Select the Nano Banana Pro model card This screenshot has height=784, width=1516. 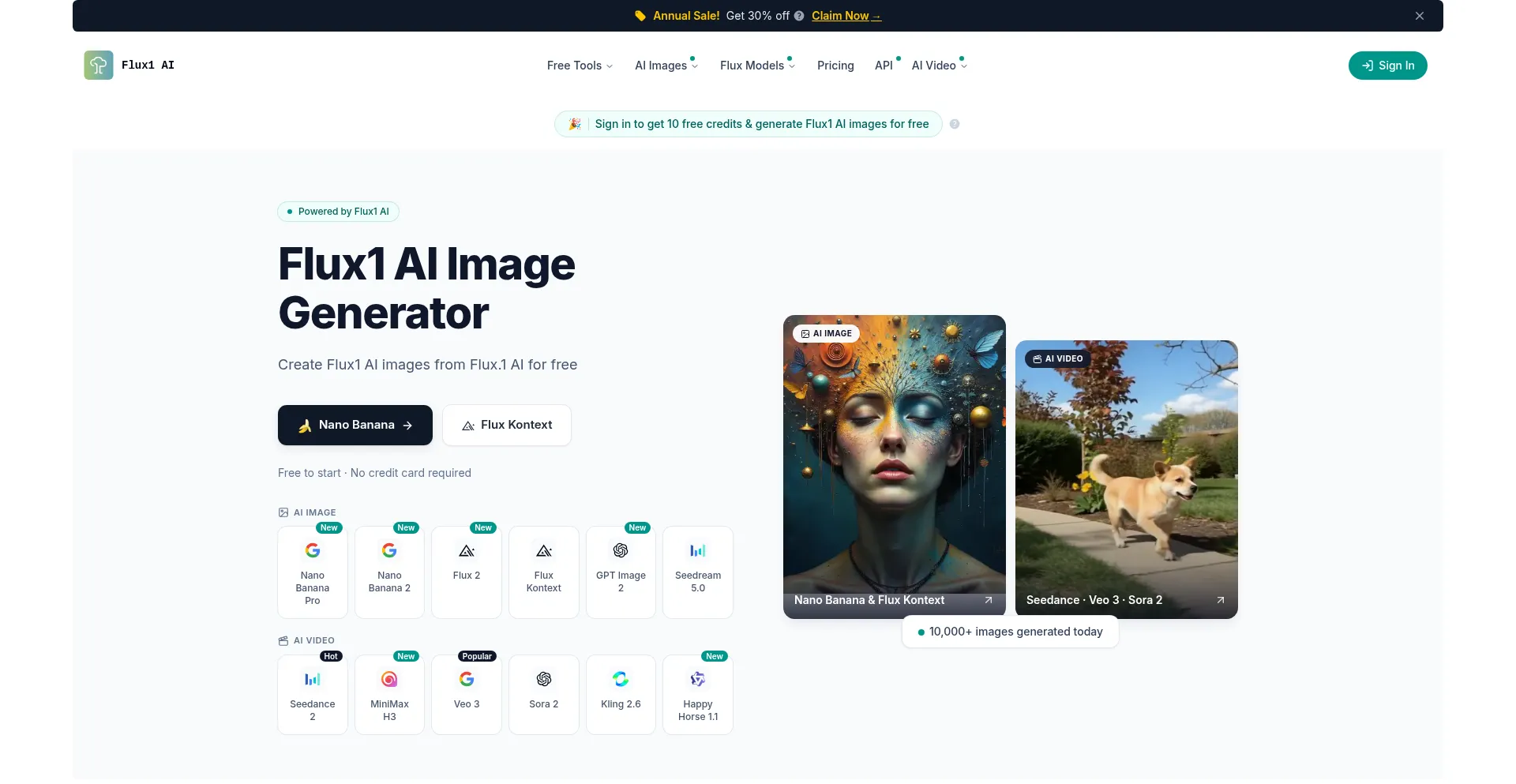(313, 572)
